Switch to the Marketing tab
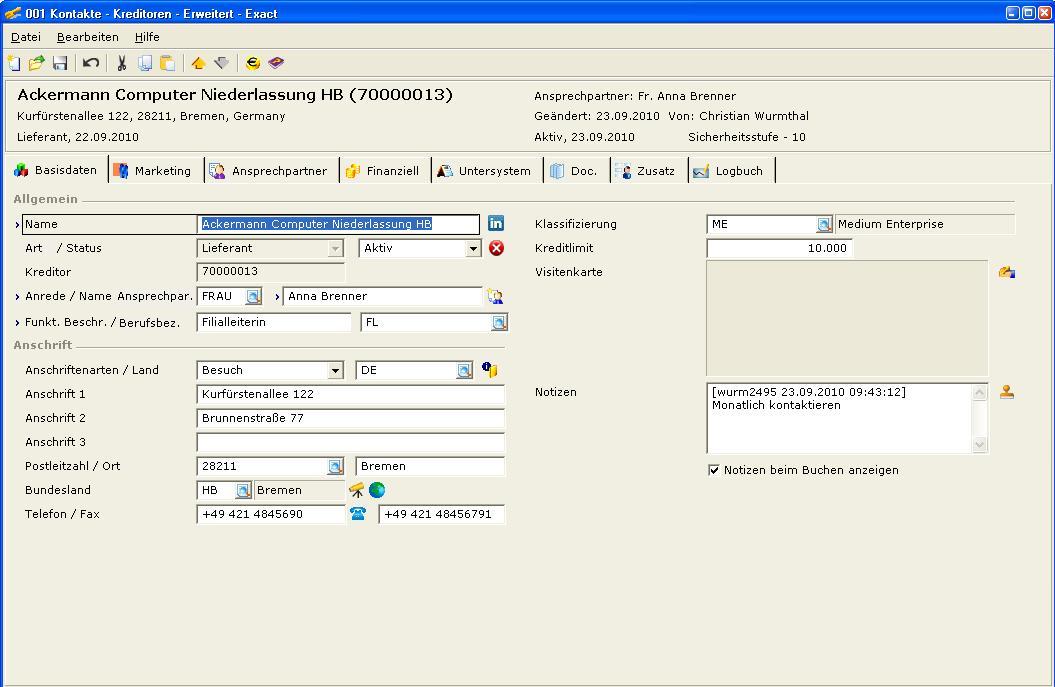This screenshot has height=687, width=1055. (x=153, y=171)
